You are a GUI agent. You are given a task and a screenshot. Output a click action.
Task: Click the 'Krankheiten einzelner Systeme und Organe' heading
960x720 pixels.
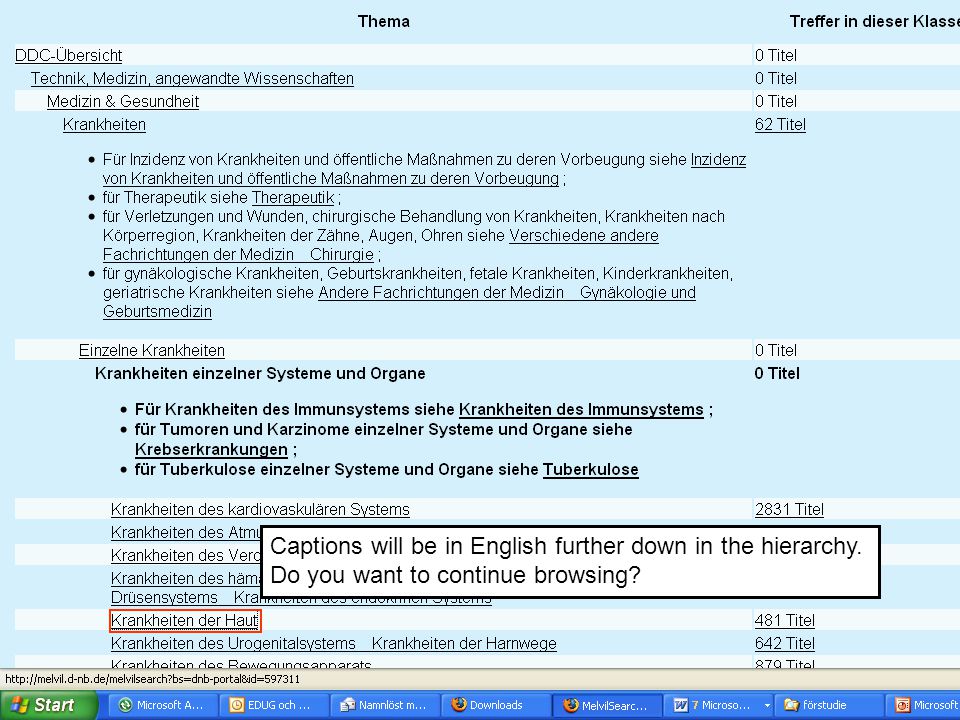tap(260, 373)
